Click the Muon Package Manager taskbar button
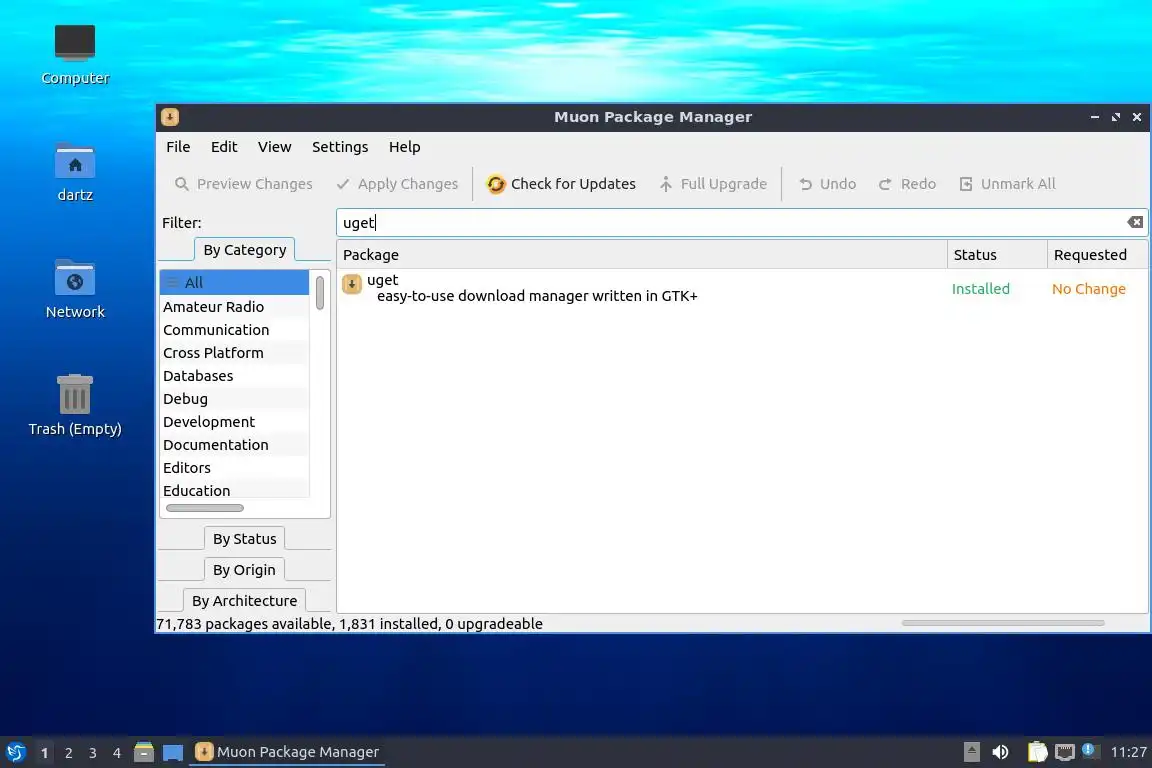The image size is (1152, 768). point(287,752)
